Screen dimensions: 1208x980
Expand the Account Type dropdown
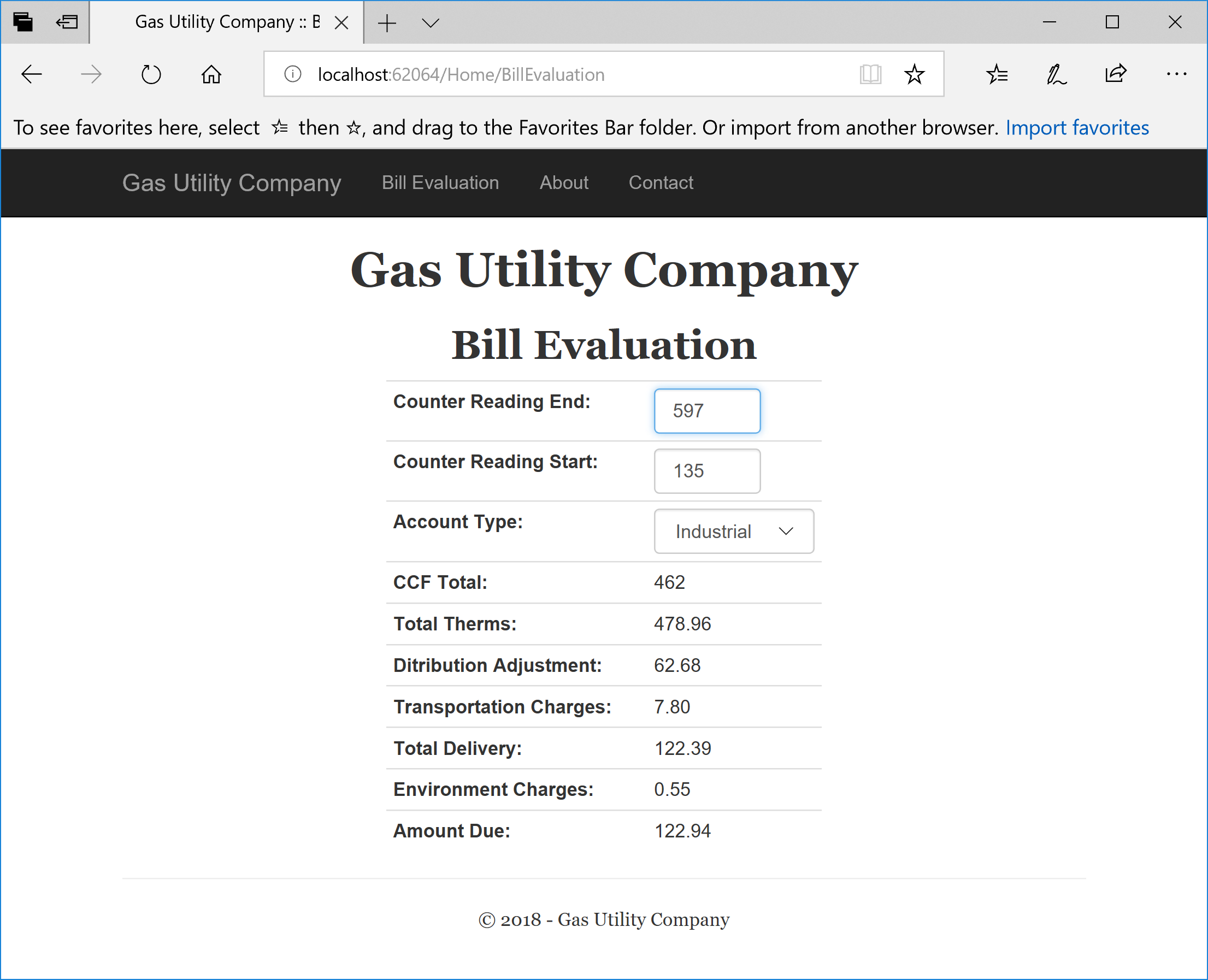(734, 531)
